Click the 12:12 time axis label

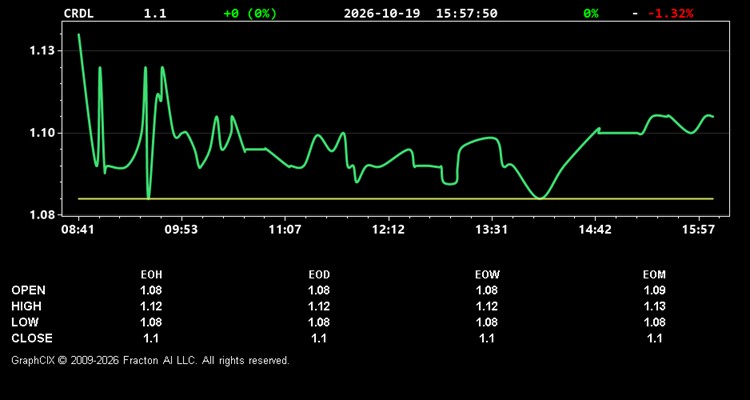pyautogui.click(x=388, y=229)
